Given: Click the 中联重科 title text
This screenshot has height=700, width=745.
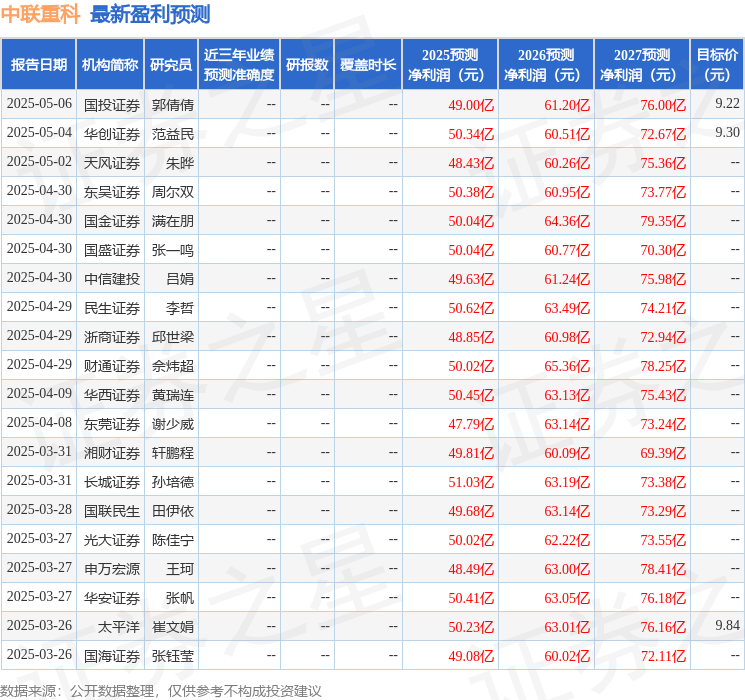Looking at the screenshot, I should [x=40, y=15].
